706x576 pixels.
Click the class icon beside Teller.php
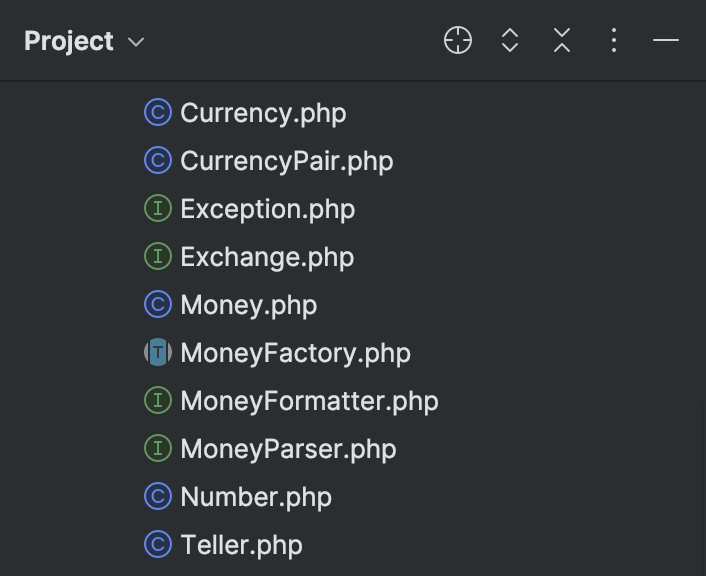pos(157,545)
